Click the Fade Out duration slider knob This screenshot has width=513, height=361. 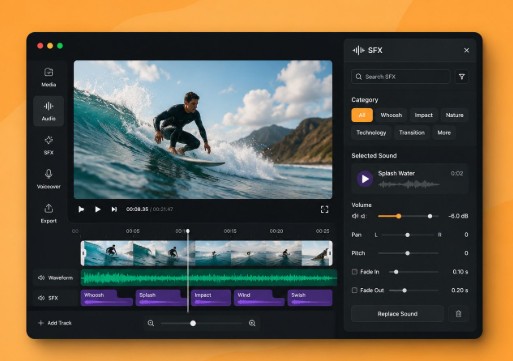(404, 290)
